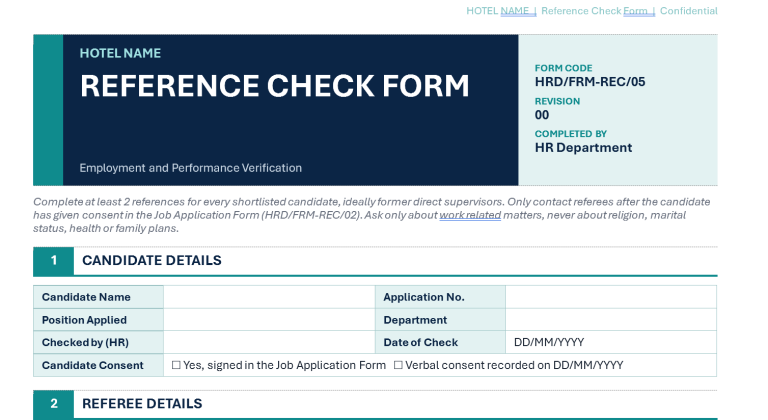The width and height of the screenshot is (768, 420).
Task: Click the 'COMPLETED BY' label
Action: point(571,134)
